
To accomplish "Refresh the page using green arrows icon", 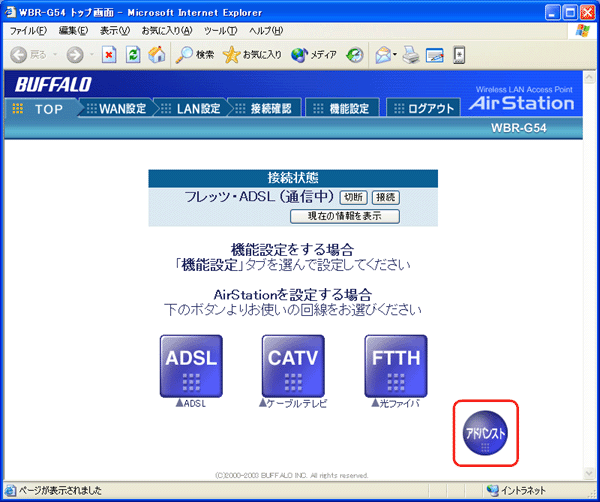I will point(133,55).
